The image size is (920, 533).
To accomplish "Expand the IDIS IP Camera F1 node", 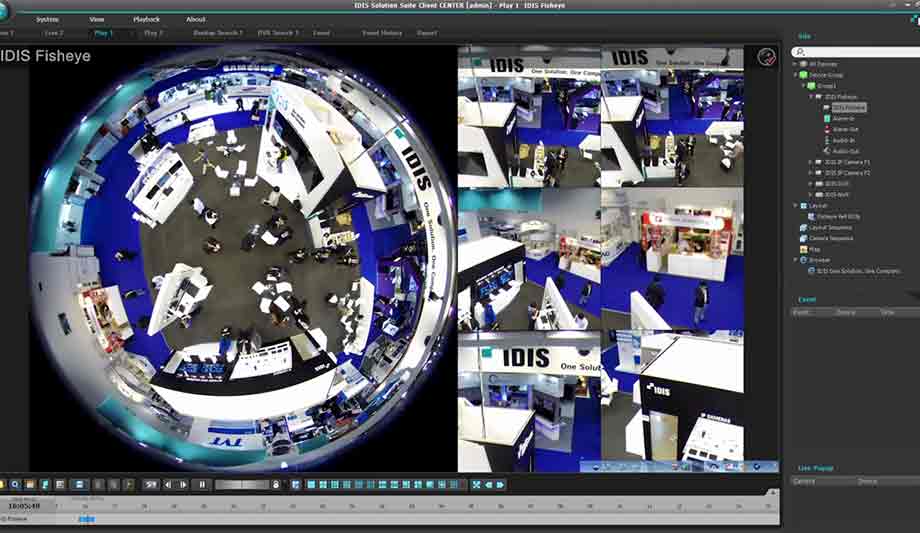I will 811,162.
